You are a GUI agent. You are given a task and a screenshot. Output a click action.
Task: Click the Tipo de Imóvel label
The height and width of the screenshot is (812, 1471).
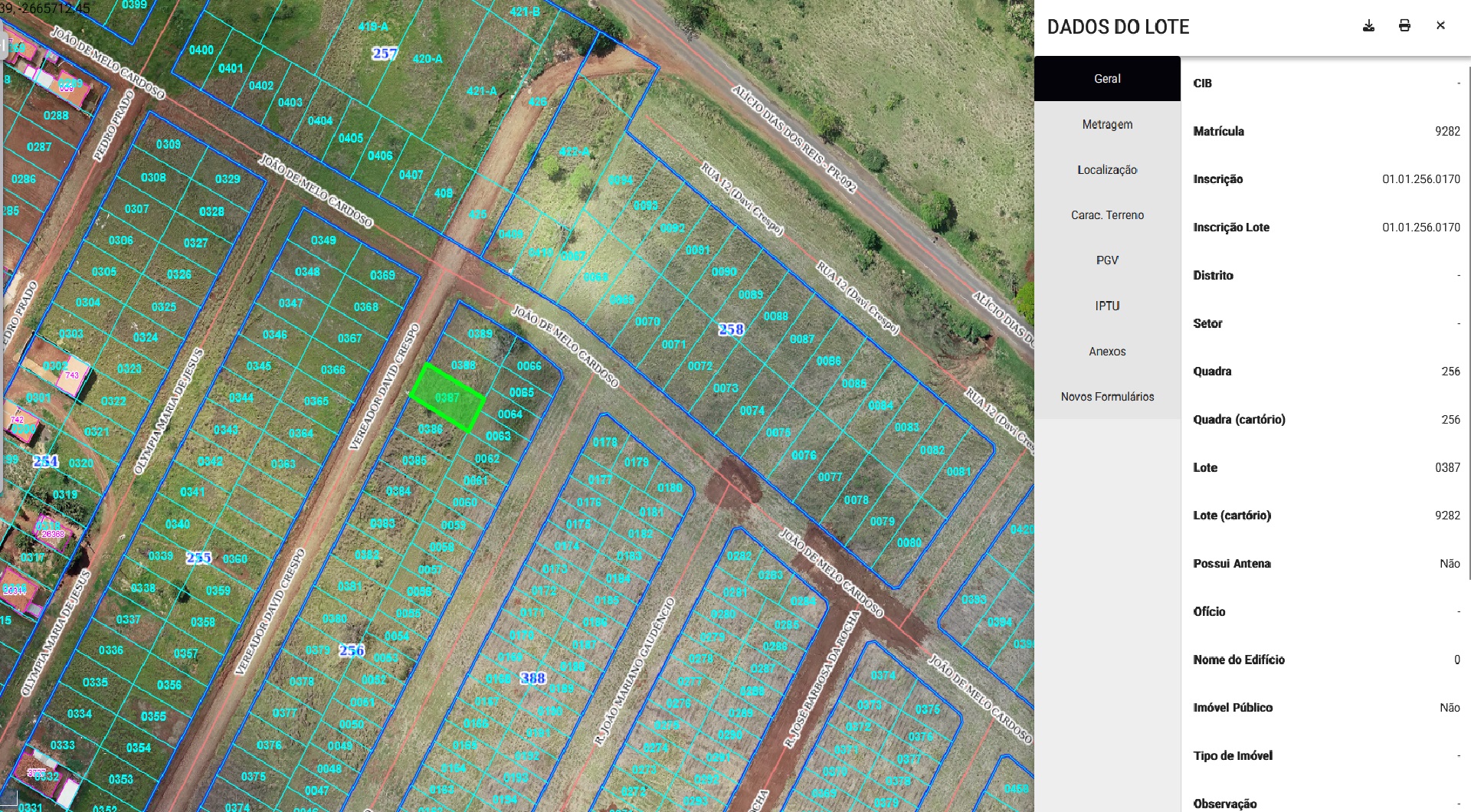click(x=1233, y=756)
